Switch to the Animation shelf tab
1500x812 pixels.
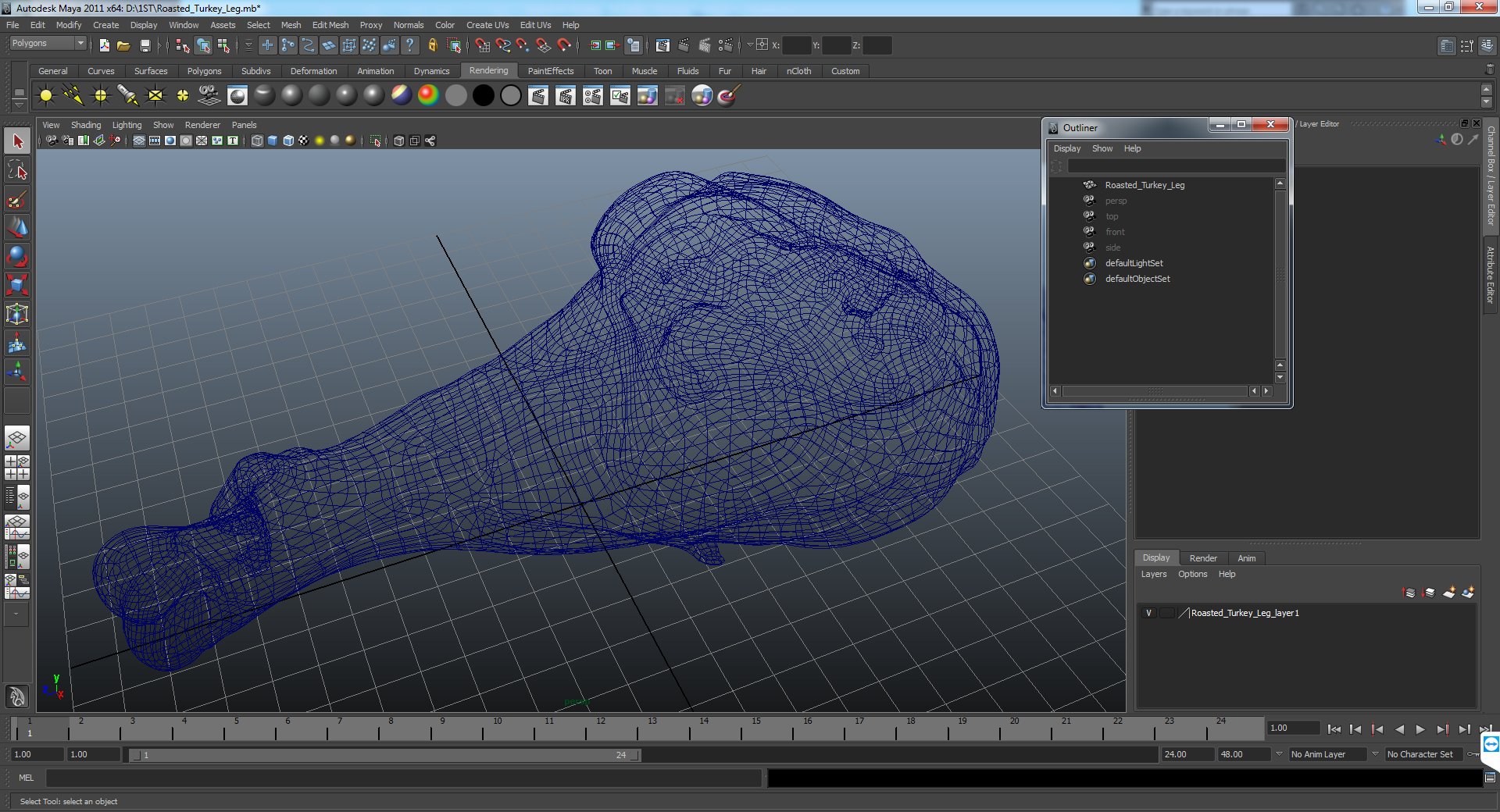[375, 71]
